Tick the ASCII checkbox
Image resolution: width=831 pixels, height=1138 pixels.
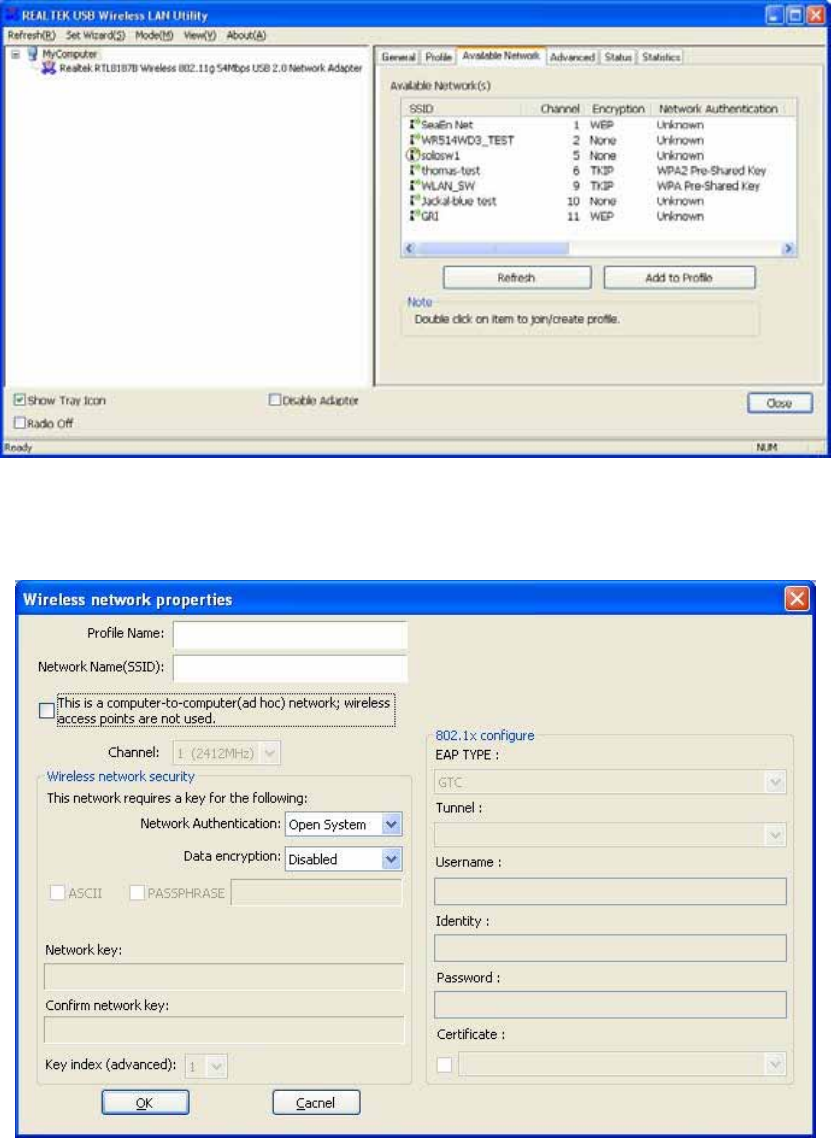57,893
